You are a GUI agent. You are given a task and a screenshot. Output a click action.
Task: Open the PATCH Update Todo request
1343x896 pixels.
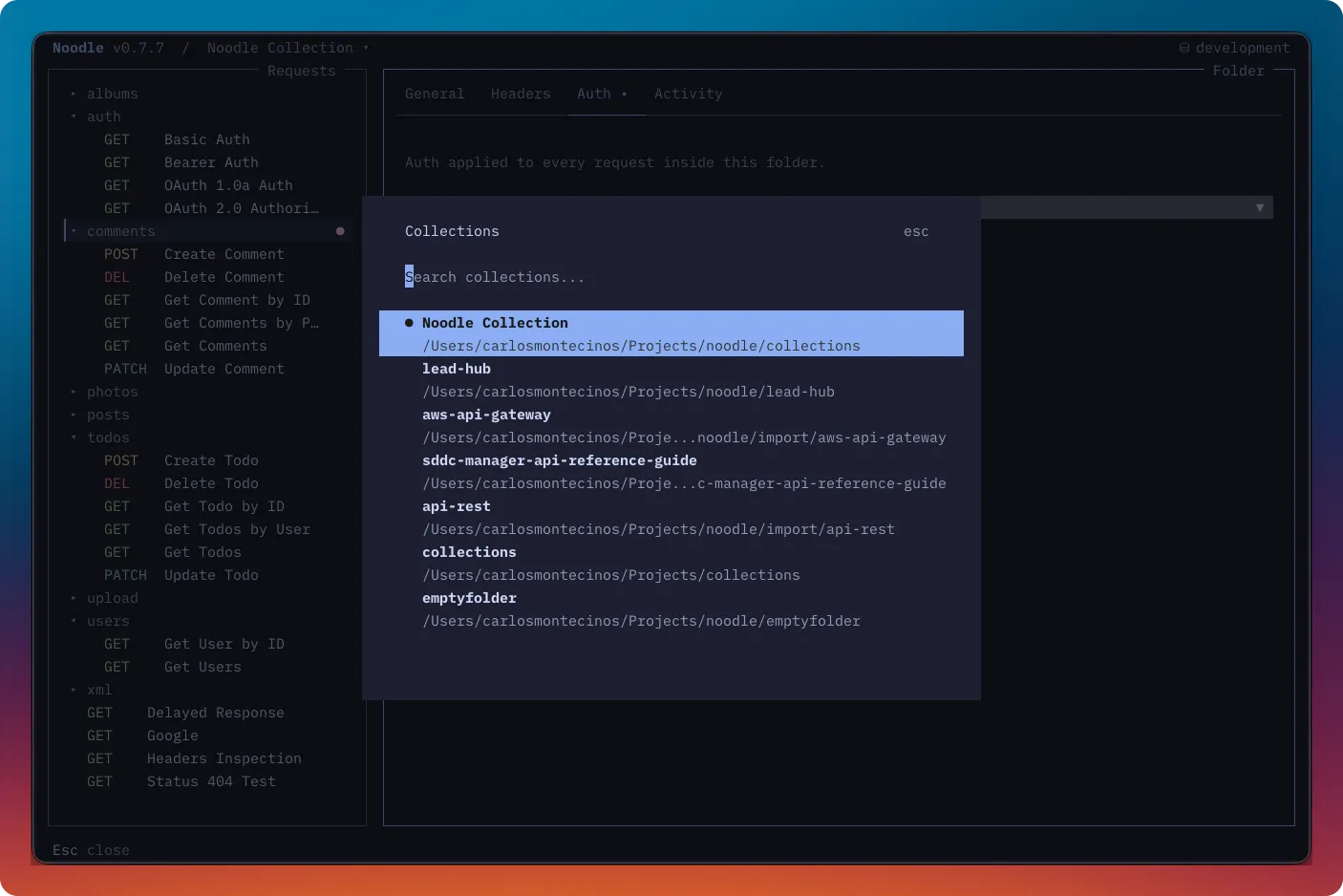tap(208, 575)
